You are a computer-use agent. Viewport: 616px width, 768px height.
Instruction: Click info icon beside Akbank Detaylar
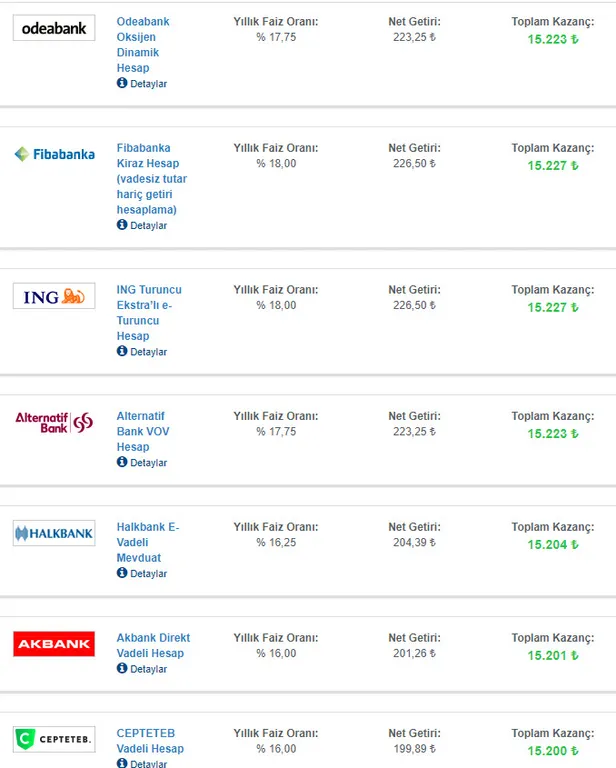(122, 668)
